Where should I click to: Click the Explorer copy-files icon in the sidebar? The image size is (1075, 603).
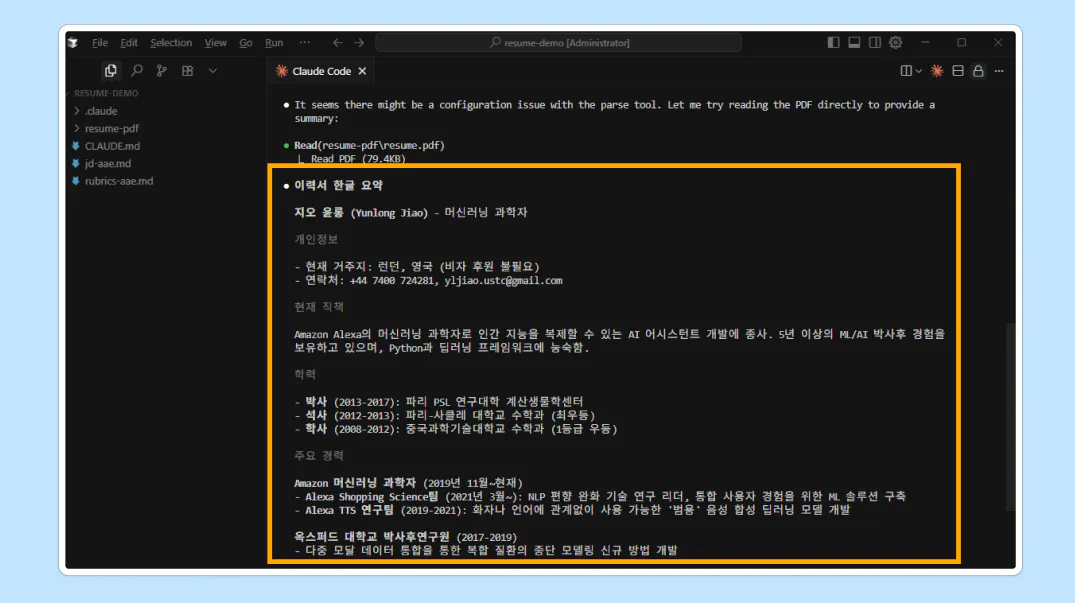tap(110, 71)
